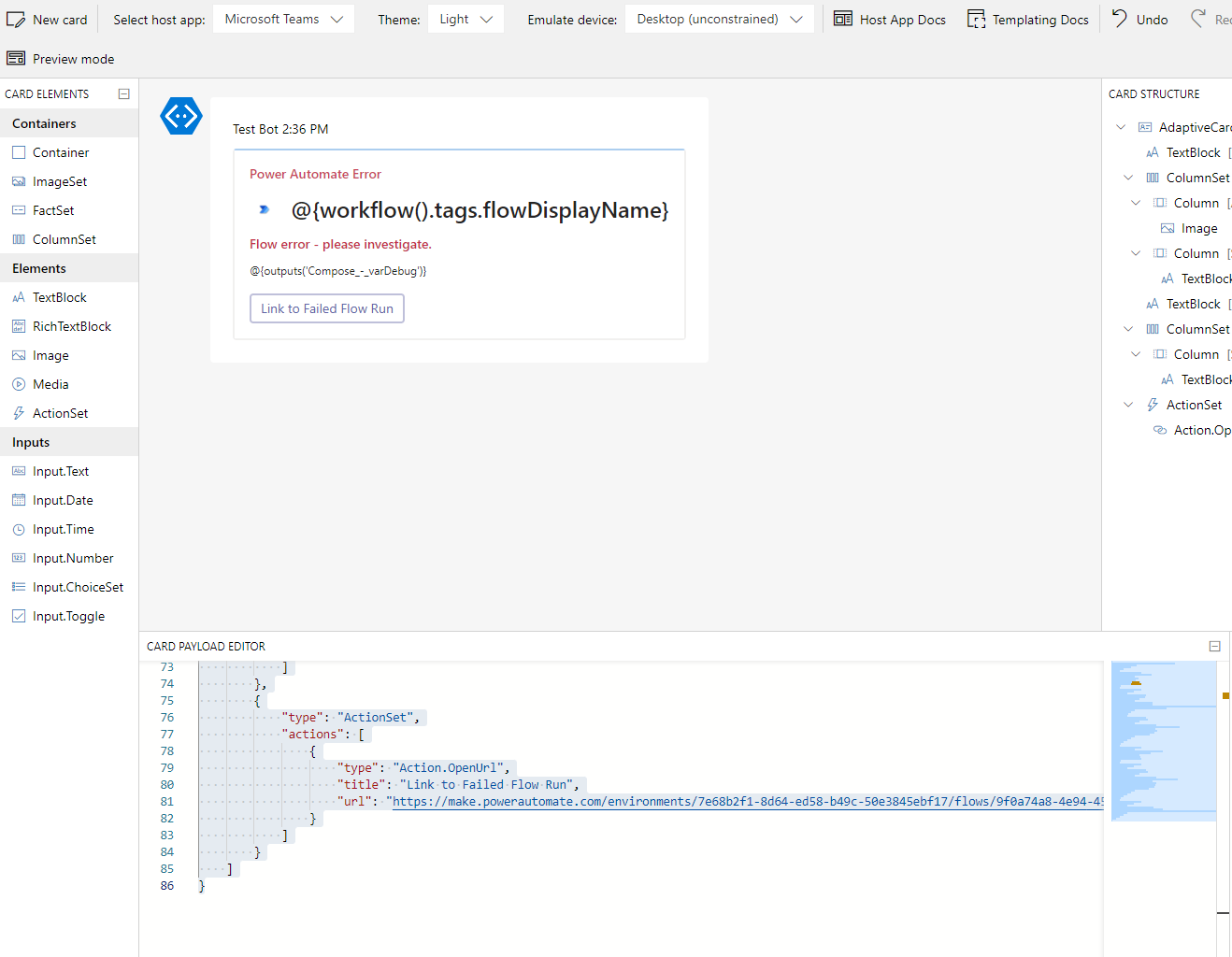Select the ActionSet element icon in palette

point(19,413)
